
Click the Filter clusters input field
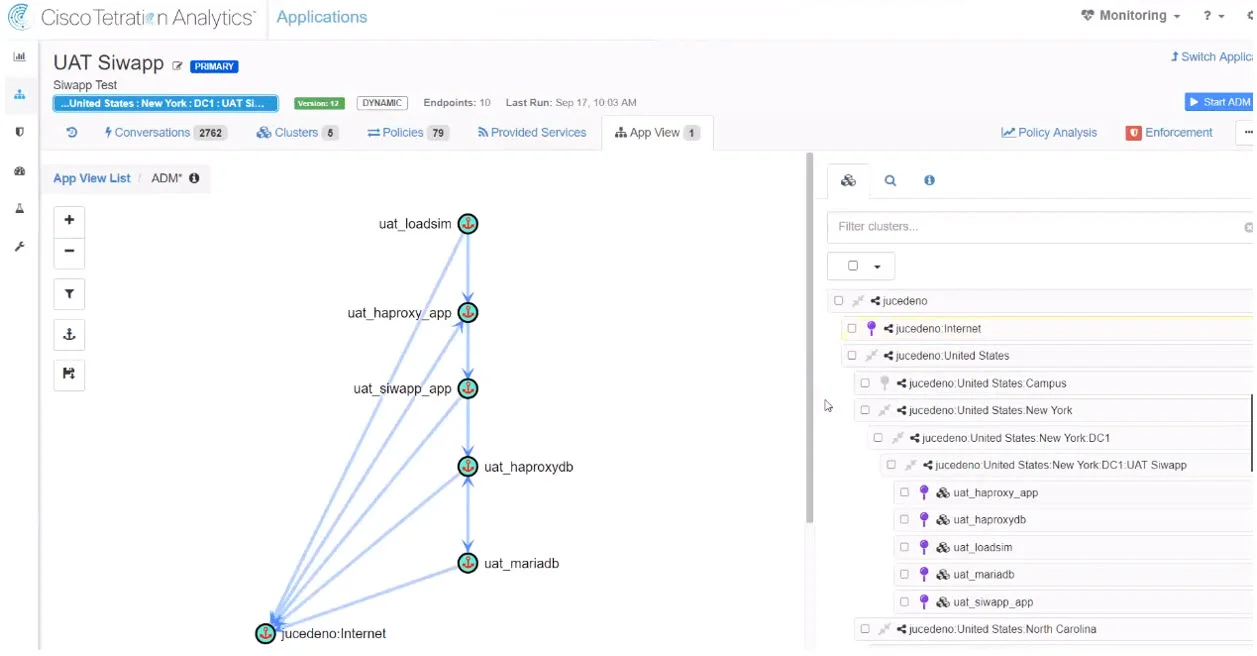click(x=1038, y=227)
